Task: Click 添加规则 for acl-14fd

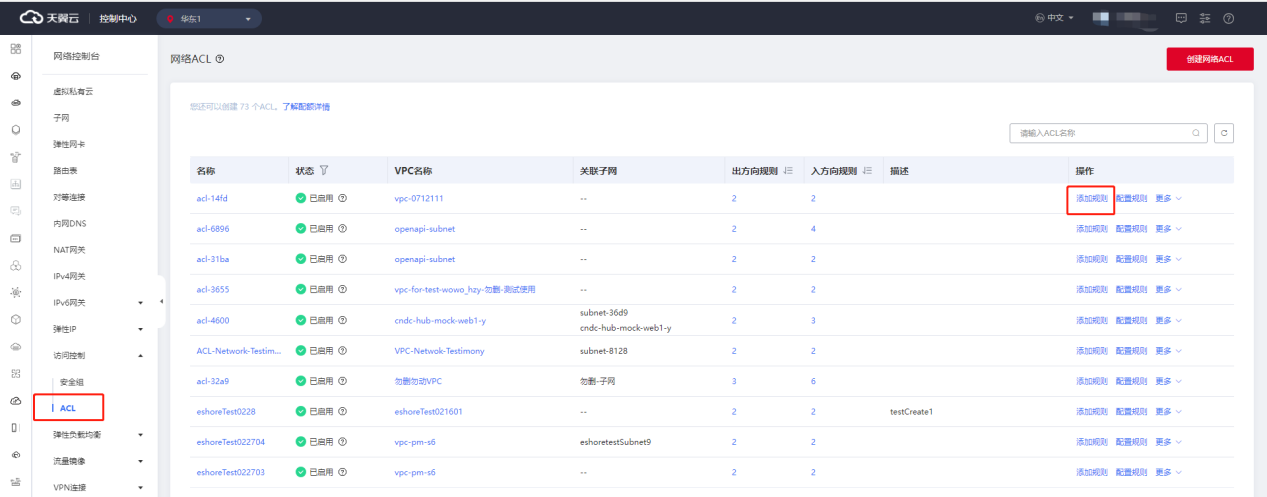Action: (1091, 199)
